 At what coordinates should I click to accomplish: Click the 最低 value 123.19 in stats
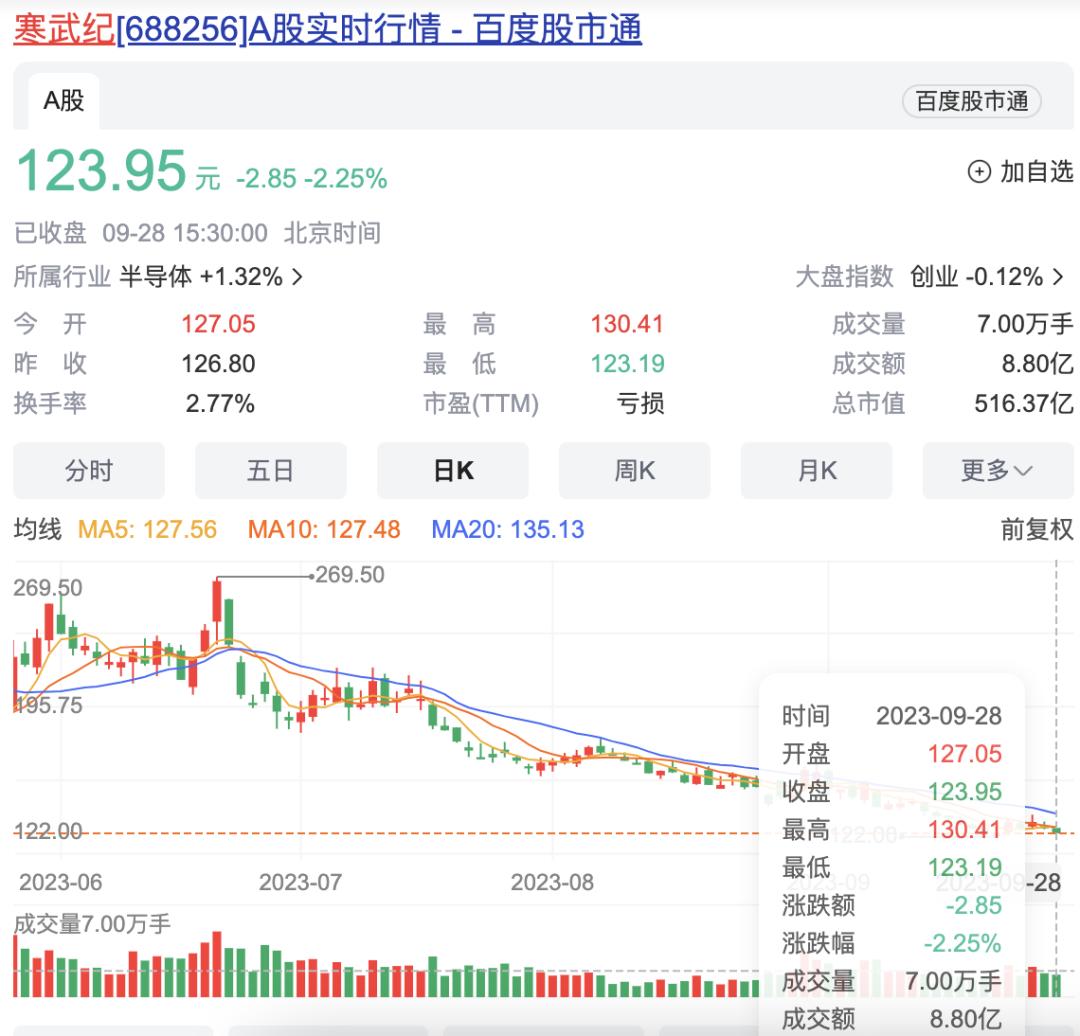point(627,364)
